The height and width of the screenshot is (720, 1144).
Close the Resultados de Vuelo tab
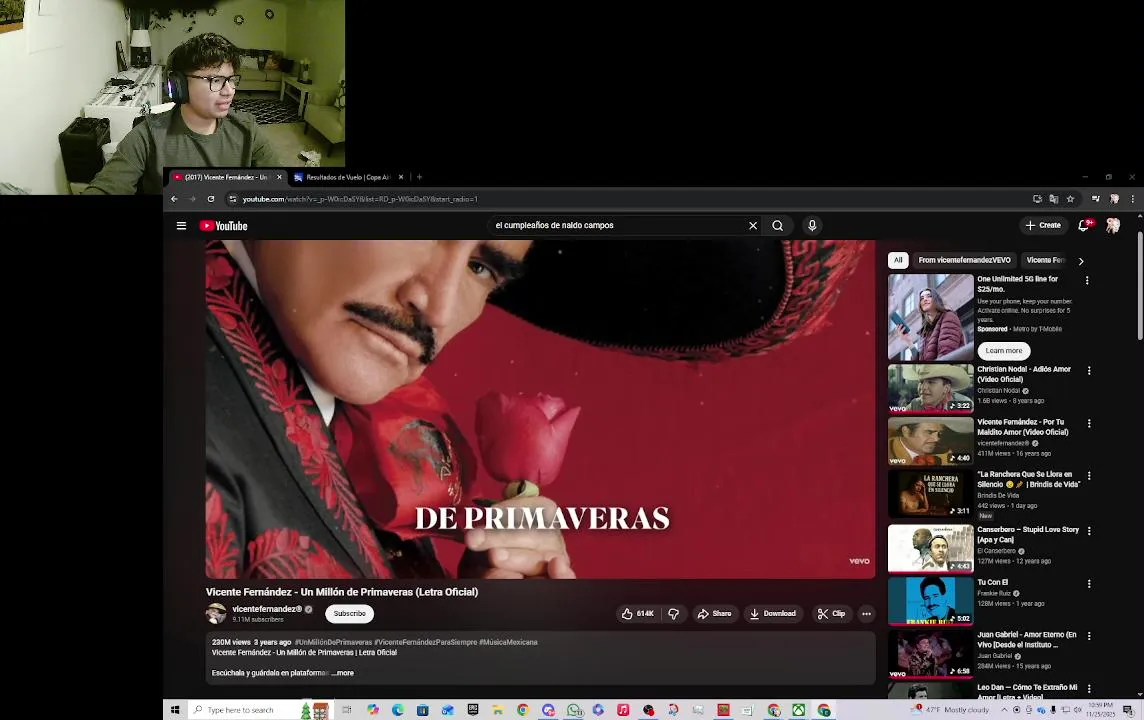click(x=401, y=177)
